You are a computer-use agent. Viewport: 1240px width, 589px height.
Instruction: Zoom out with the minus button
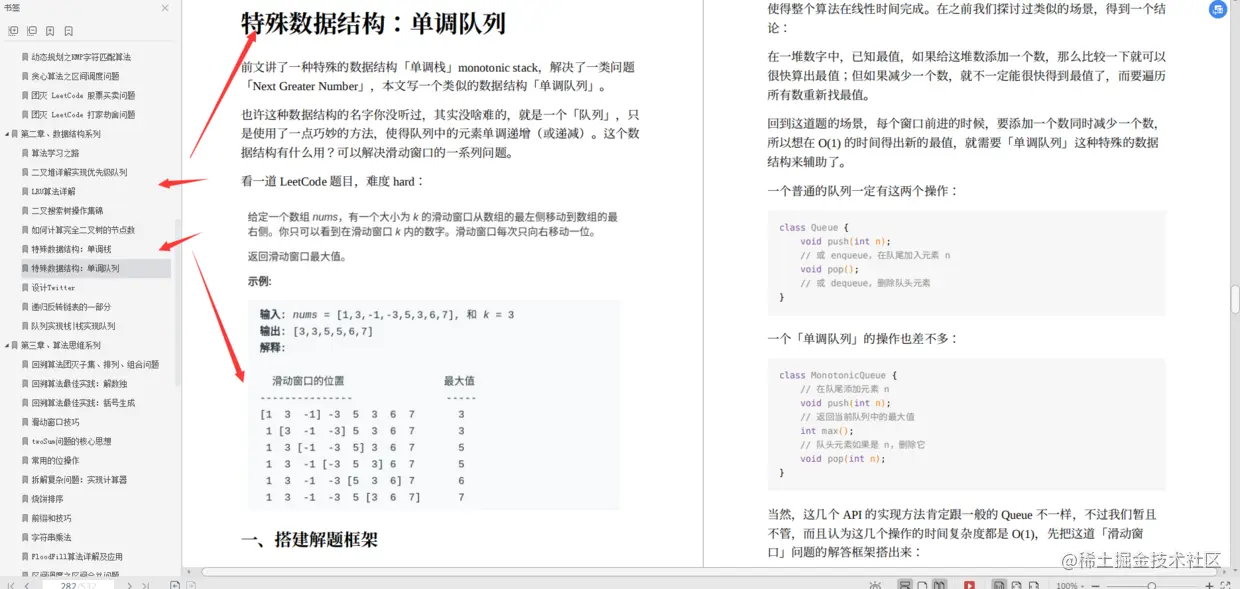(x=1096, y=585)
